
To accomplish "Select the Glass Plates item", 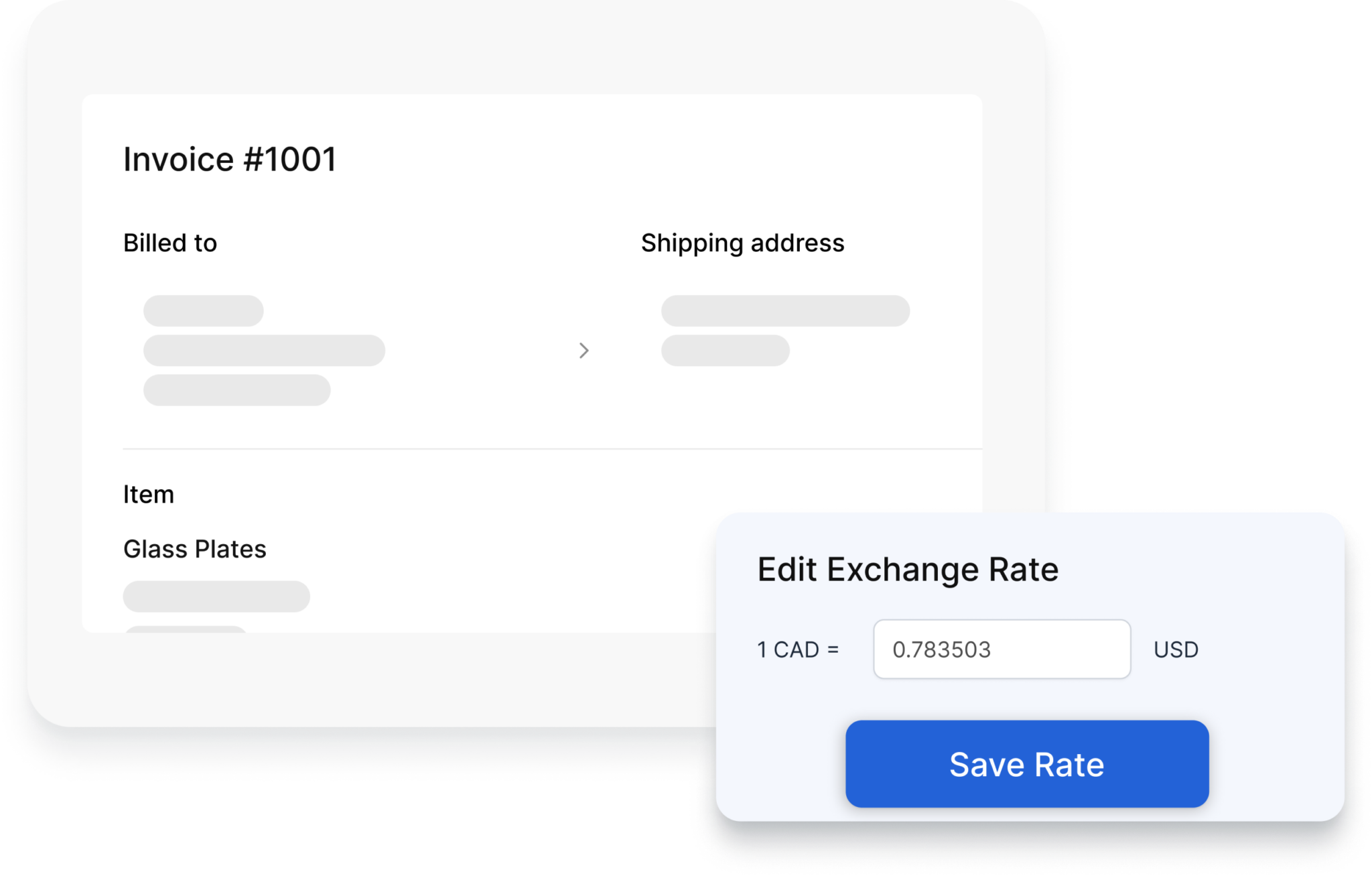I will coord(195,549).
